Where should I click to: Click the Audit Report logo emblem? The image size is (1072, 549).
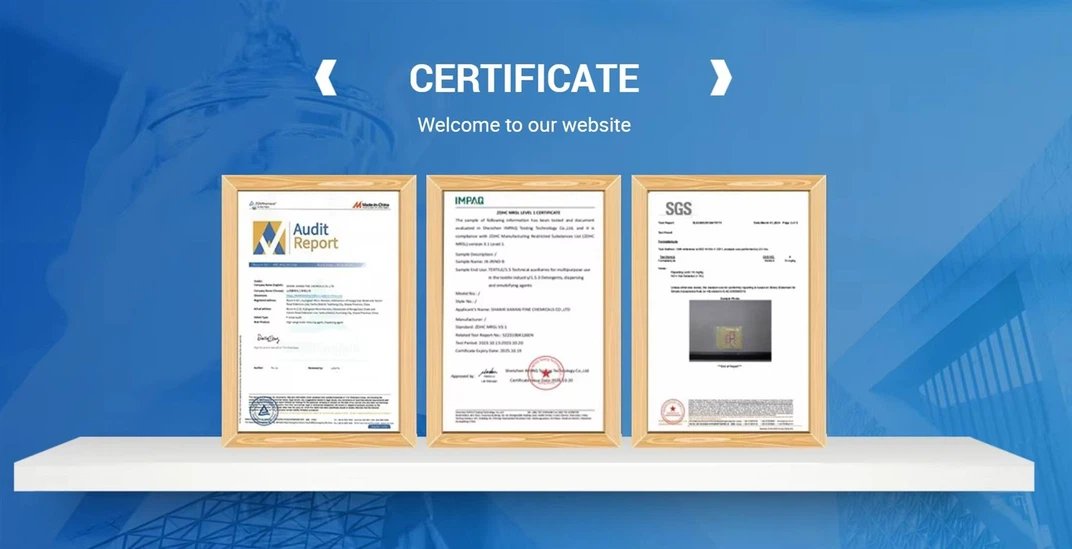pos(269,237)
